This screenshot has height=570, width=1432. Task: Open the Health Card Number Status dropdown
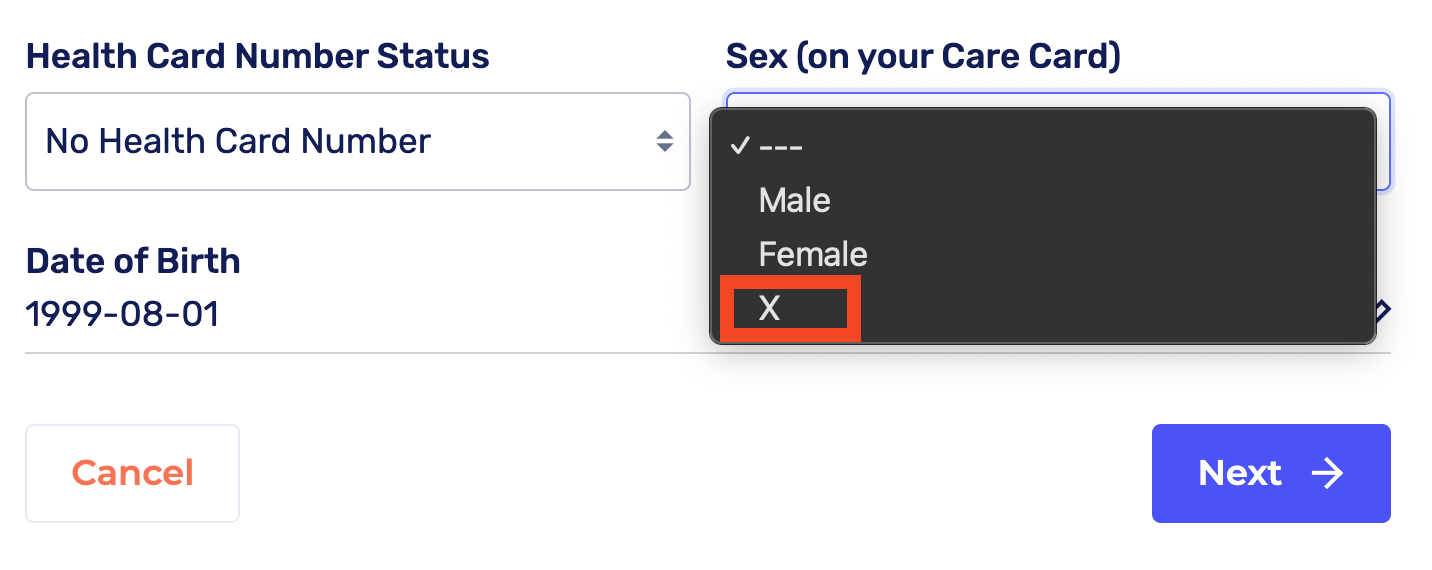pyautogui.click(x=357, y=142)
